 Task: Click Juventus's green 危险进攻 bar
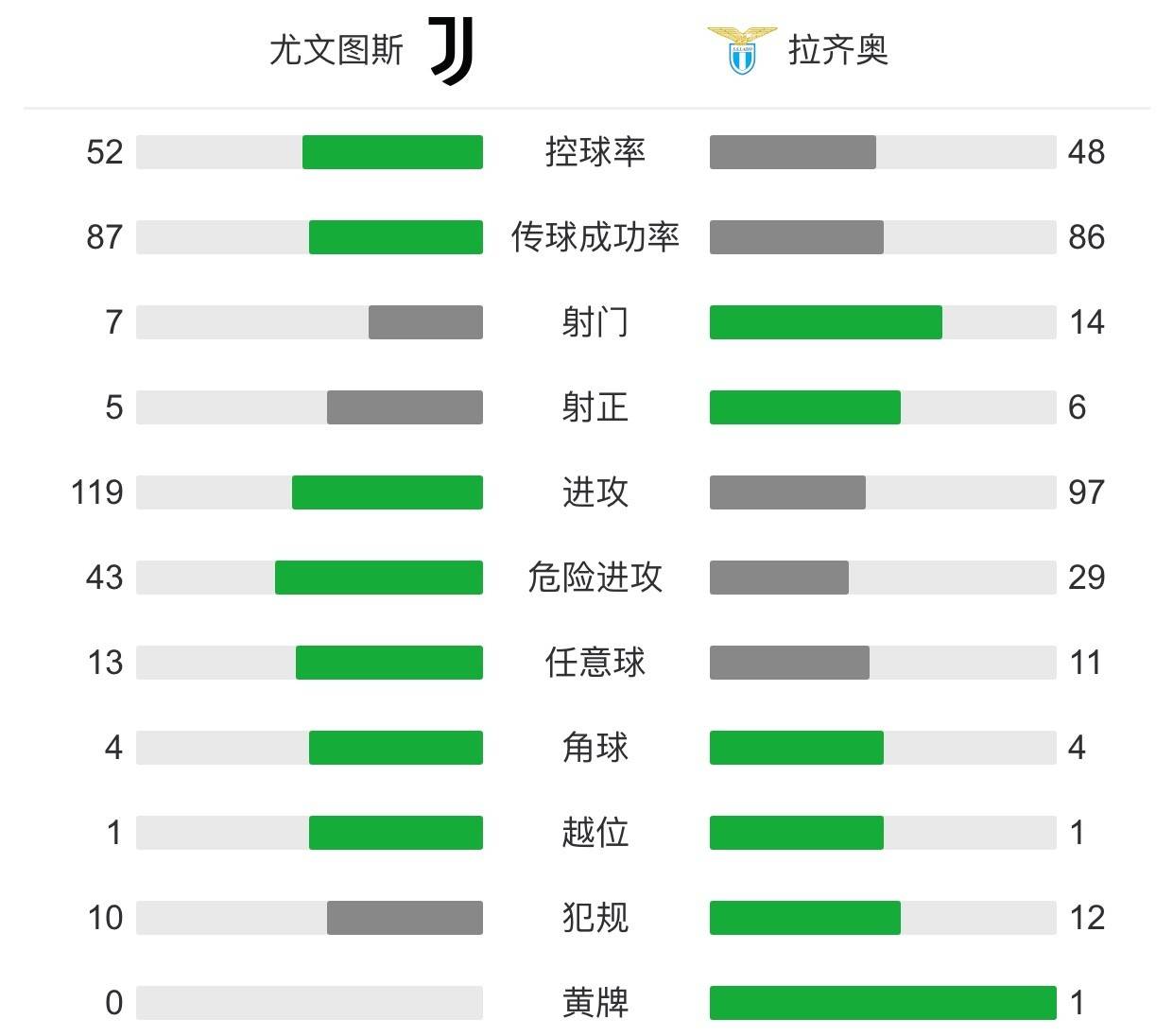(378, 578)
